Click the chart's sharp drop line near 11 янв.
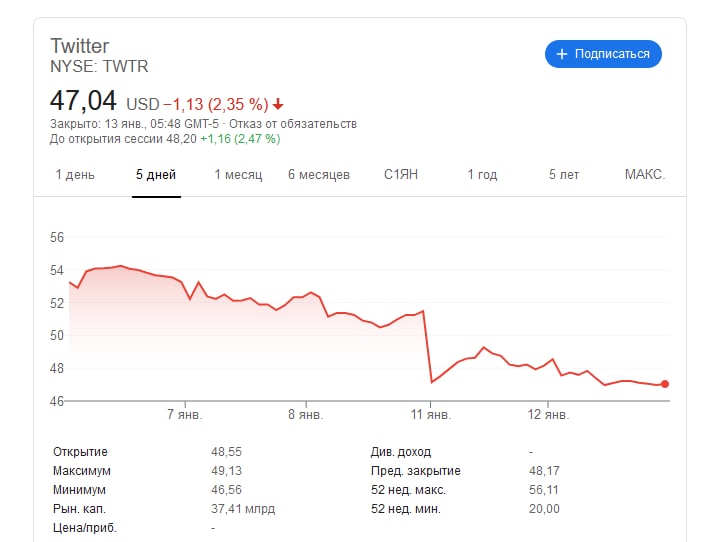 point(427,347)
